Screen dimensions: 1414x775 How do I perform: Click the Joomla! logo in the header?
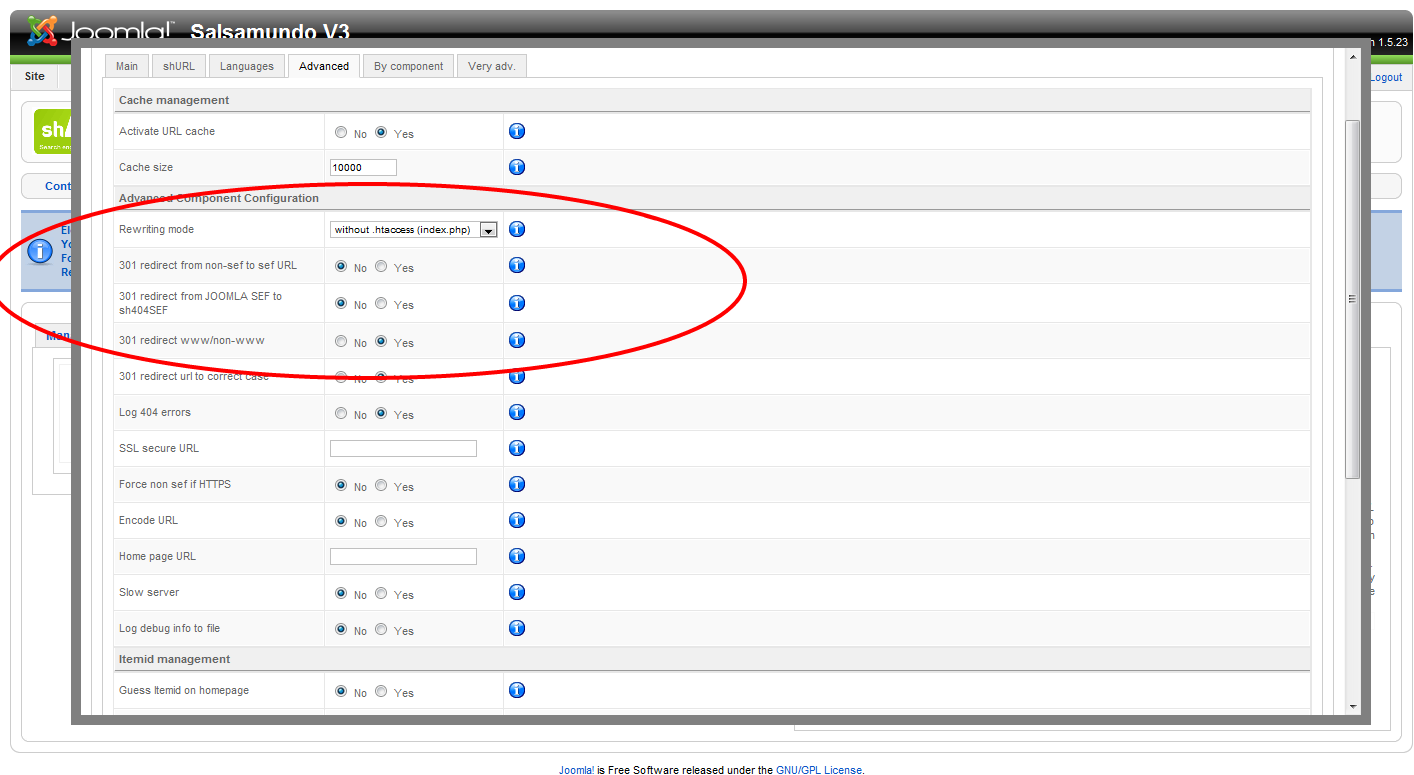pyautogui.click(x=100, y=31)
